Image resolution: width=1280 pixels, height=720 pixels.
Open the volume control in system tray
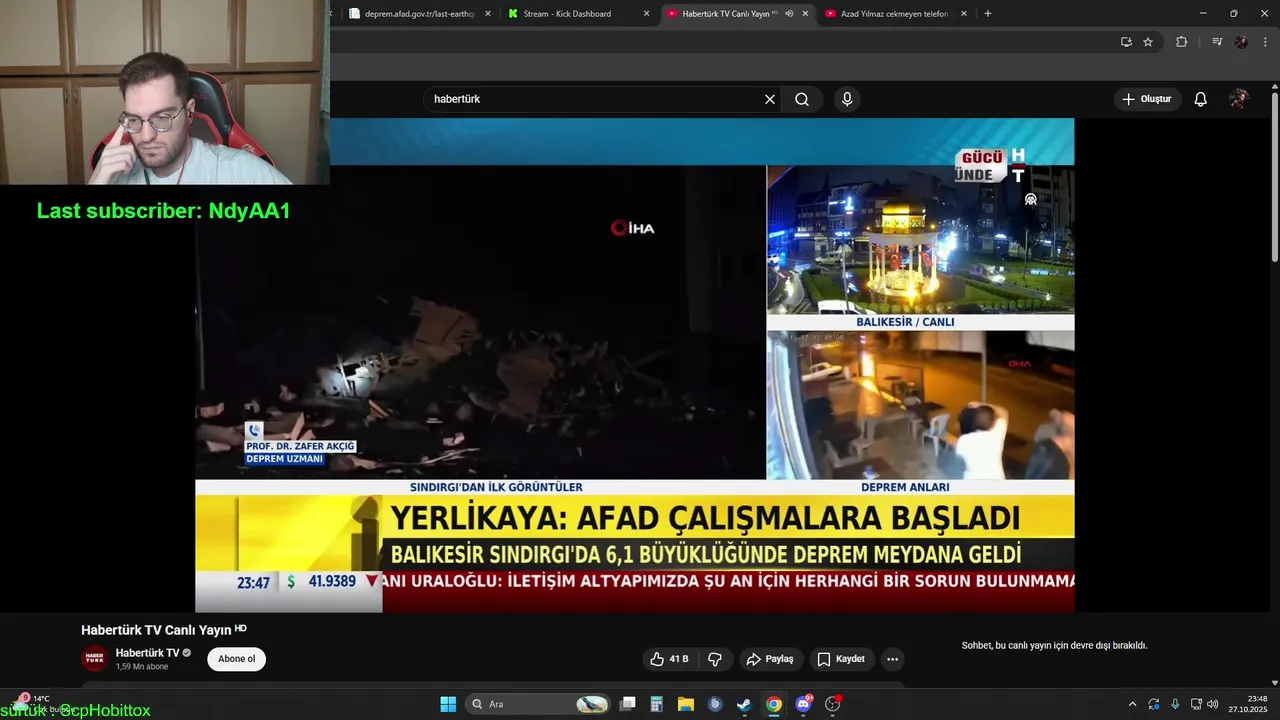point(1213,704)
